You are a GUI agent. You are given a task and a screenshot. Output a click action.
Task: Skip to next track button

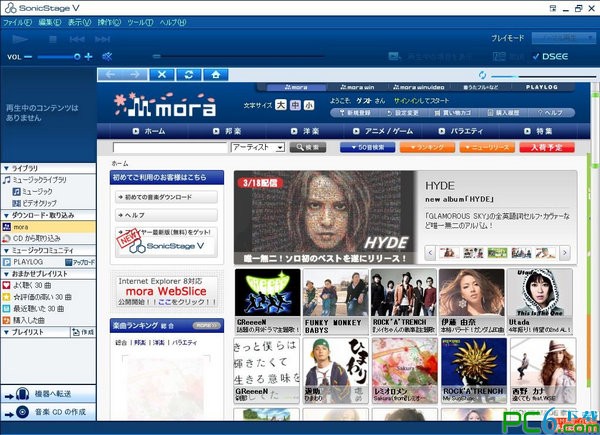point(102,39)
